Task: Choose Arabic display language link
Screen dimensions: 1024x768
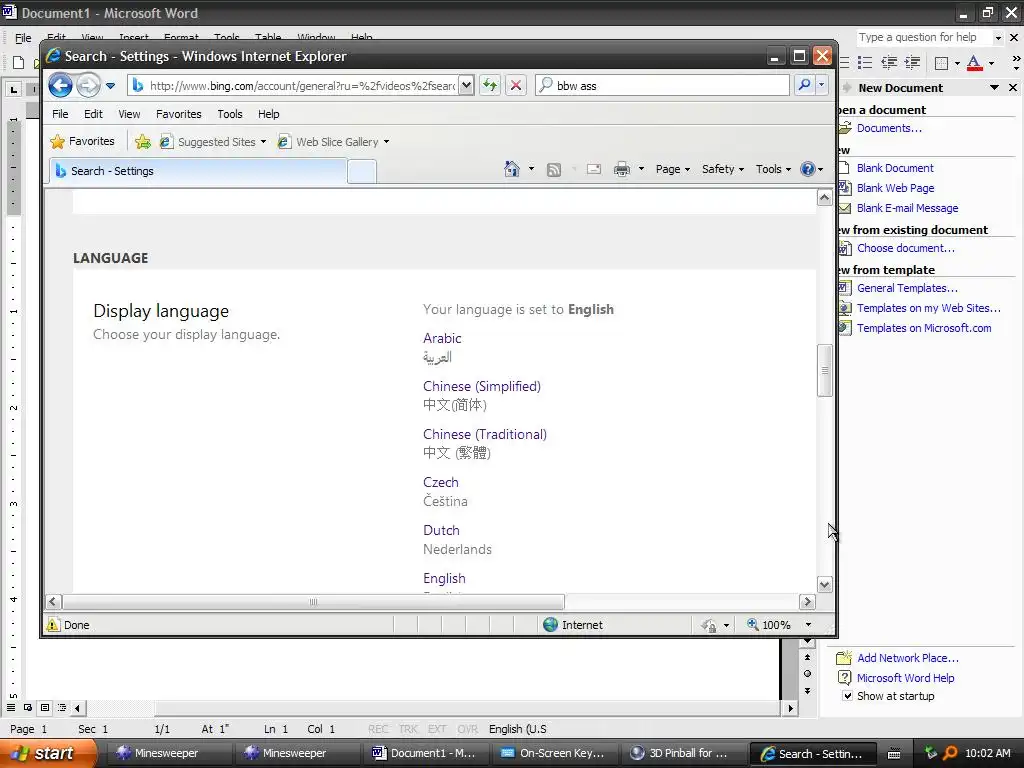Action: tap(442, 338)
